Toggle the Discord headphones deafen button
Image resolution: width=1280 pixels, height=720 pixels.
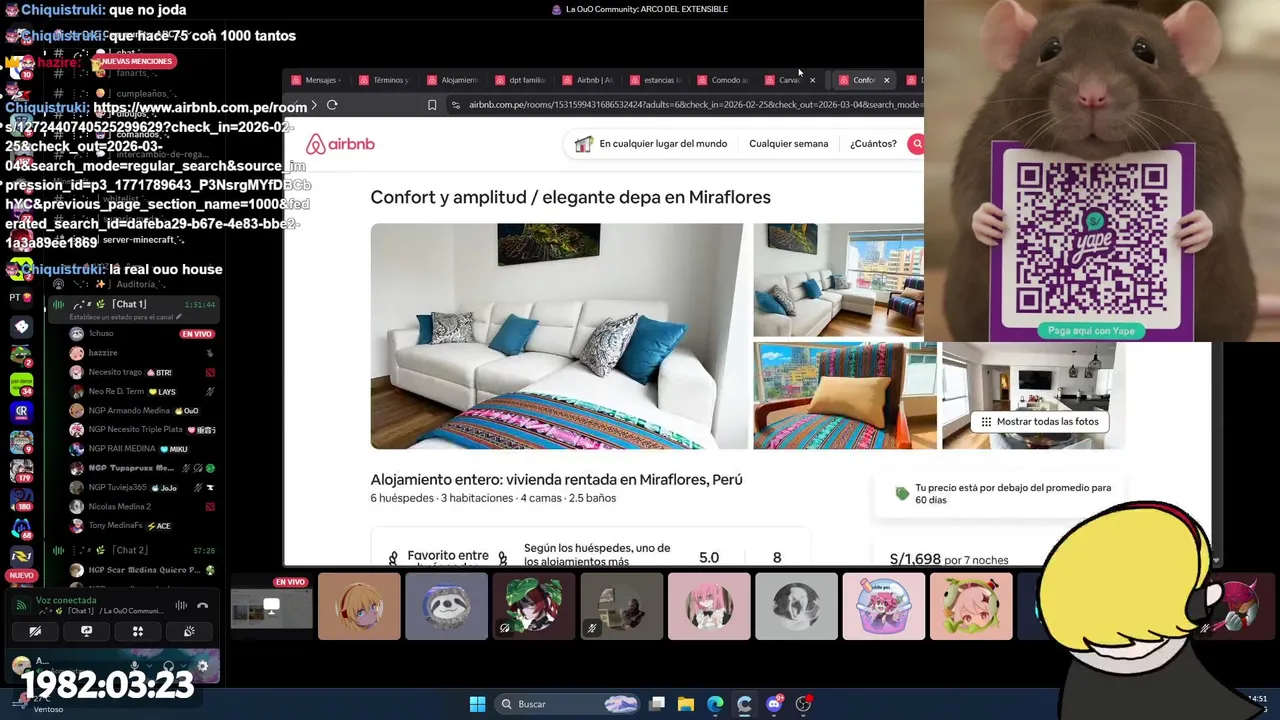click(168, 666)
